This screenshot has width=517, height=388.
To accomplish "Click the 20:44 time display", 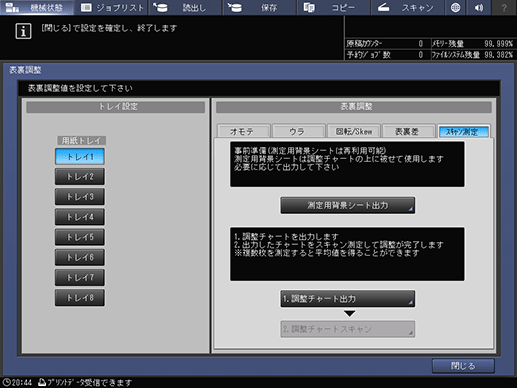I will tap(22, 382).
